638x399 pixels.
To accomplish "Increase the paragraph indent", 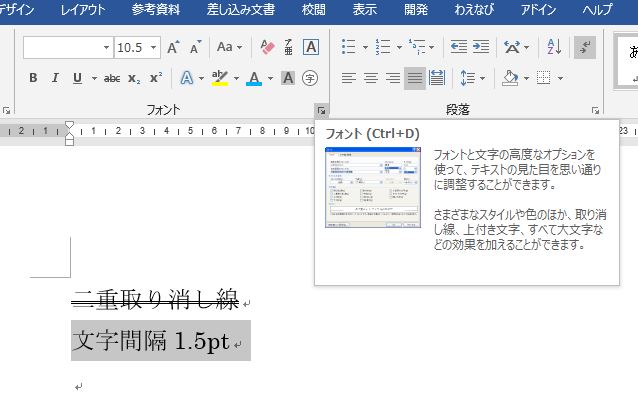I will click(481, 47).
